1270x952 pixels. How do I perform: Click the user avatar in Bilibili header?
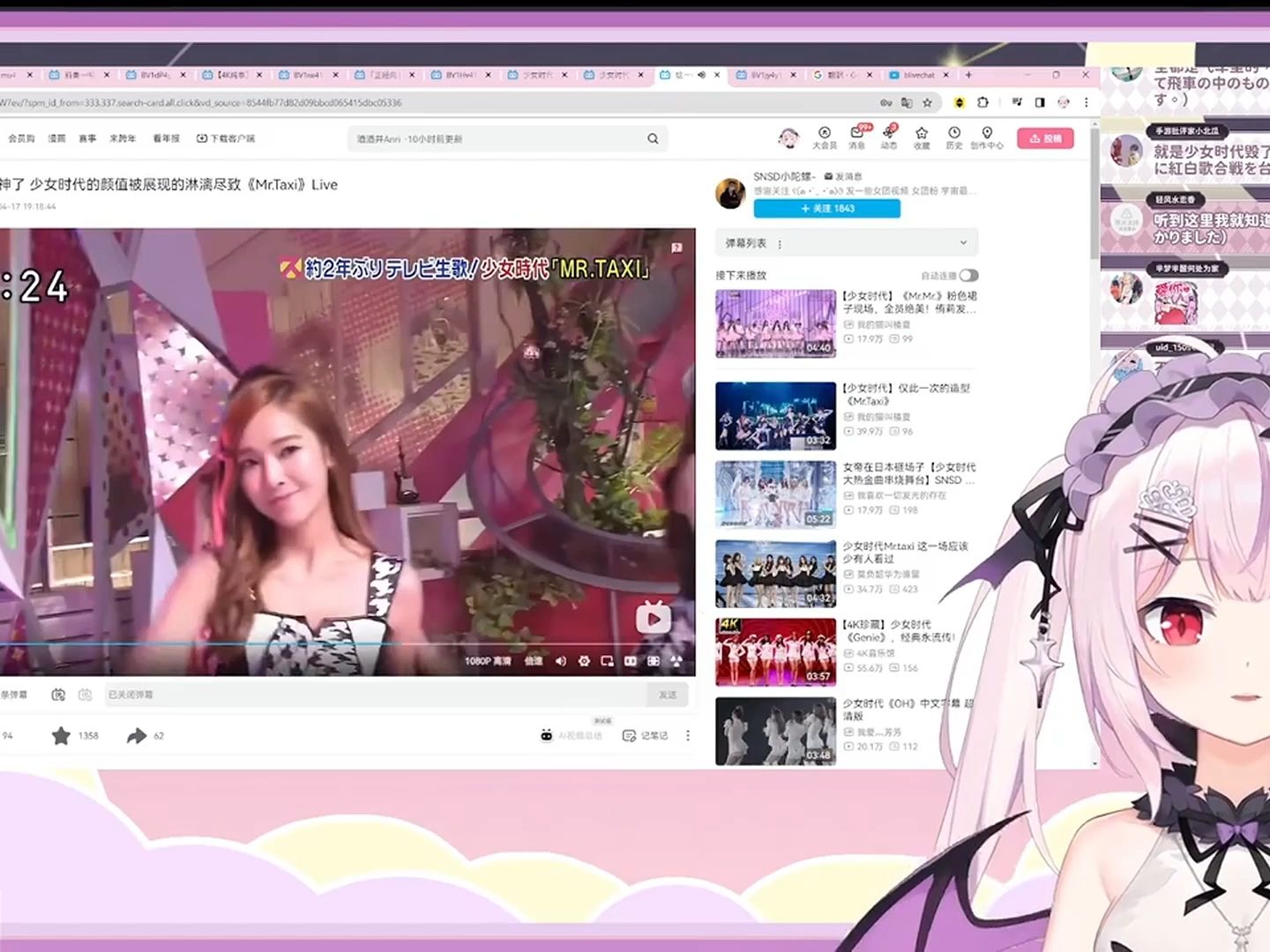788,138
